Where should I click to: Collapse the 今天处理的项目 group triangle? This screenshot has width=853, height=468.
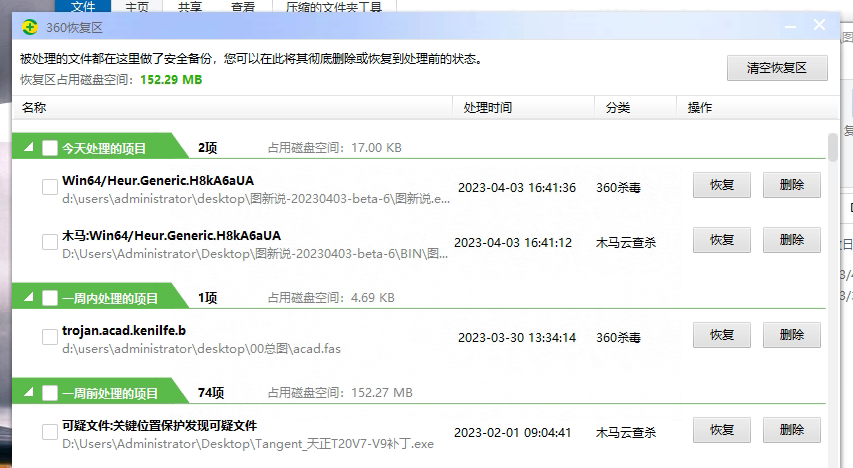(x=30, y=148)
